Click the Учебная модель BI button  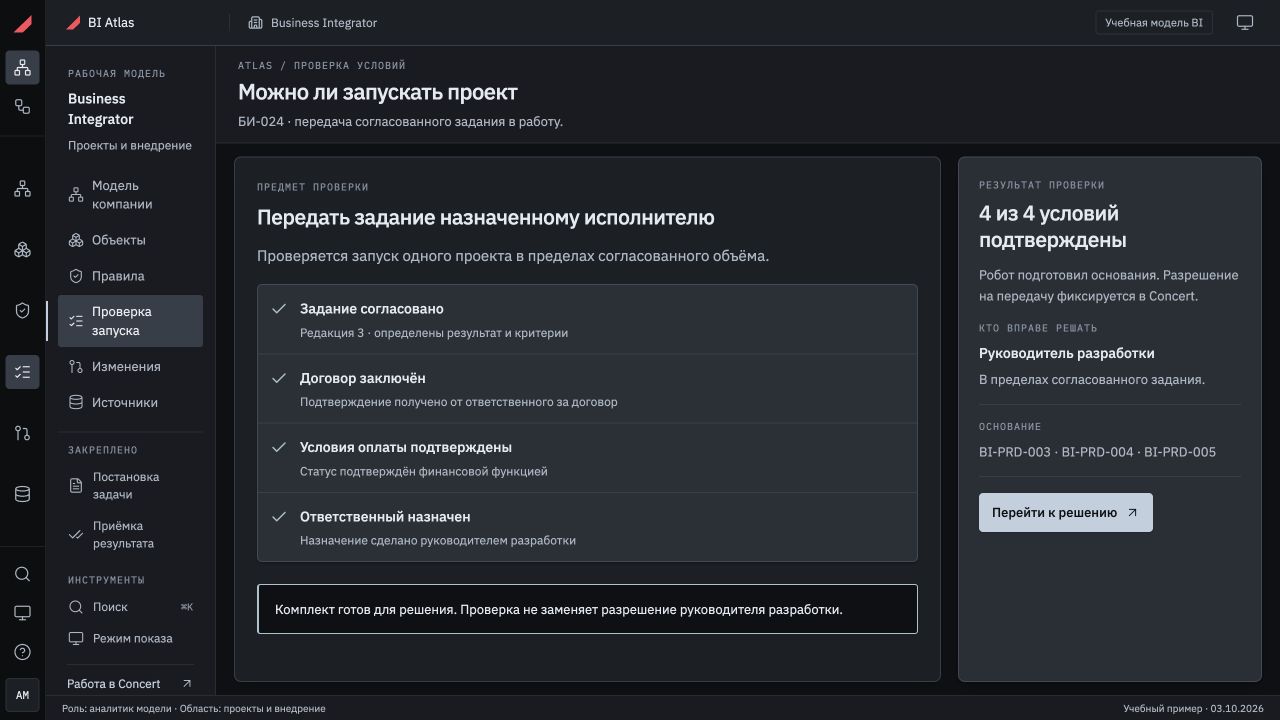pyautogui.click(x=1154, y=23)
